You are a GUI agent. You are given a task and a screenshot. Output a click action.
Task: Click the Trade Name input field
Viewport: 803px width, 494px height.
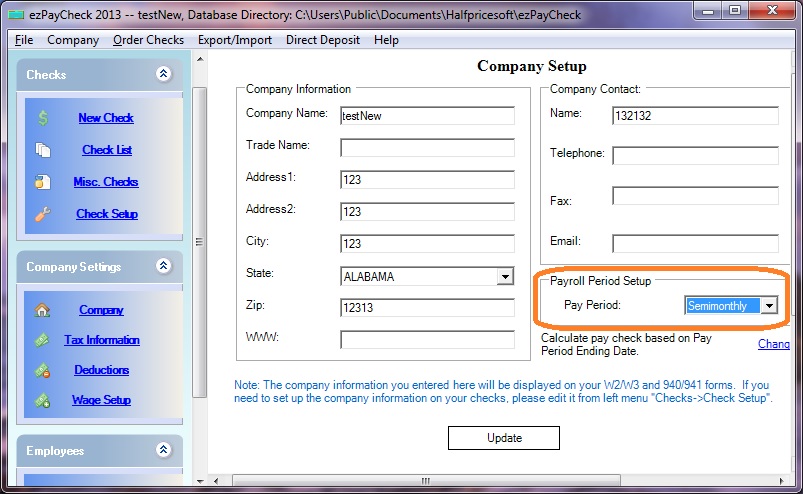coord(427,148)
